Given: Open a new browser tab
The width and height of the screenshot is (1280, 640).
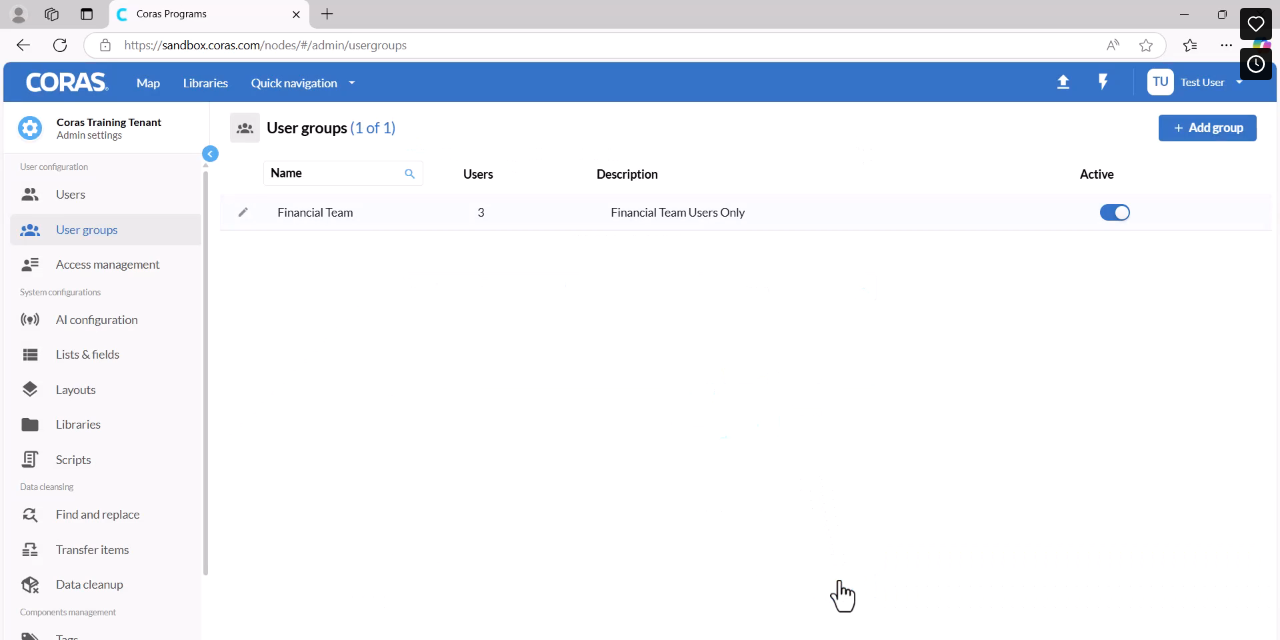Looking at the screenshot, I should [327, 14].
